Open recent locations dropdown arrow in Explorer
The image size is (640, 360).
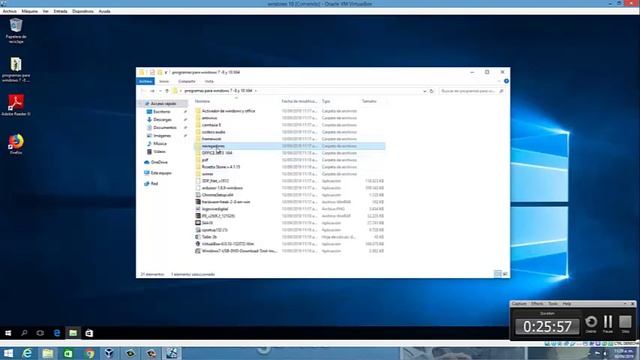coord(160,91)
